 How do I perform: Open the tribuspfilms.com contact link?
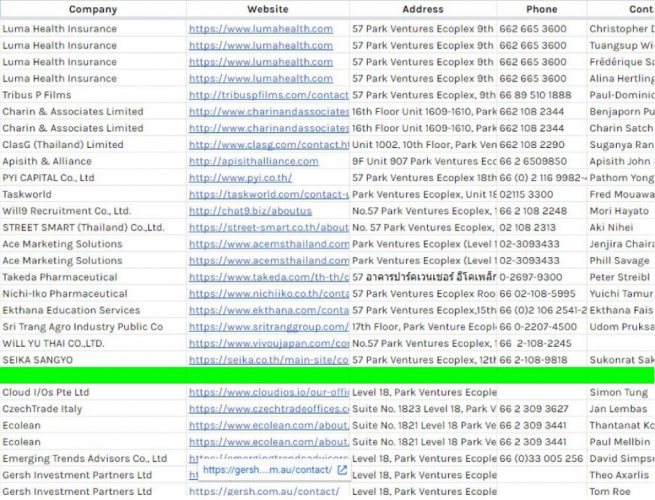(269, 95)
